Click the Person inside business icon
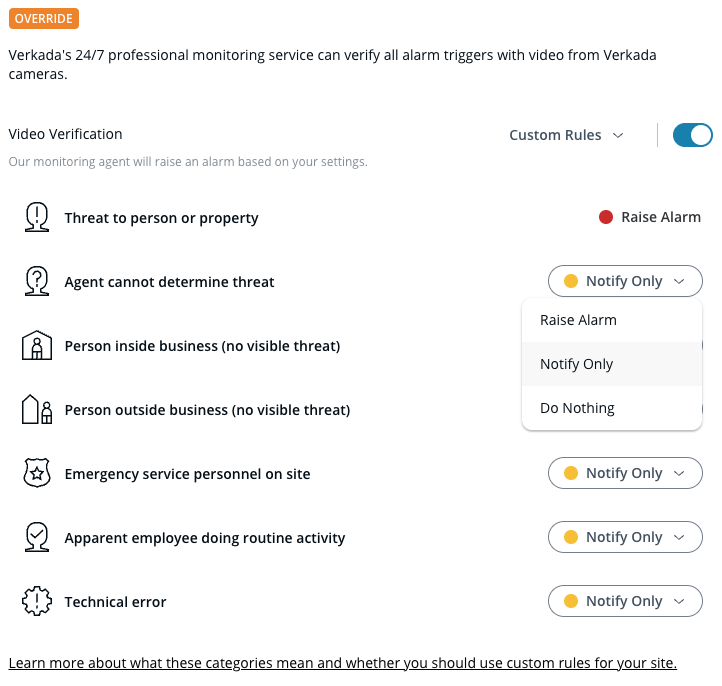The height and width of the screenshot is (686, 722). (x=37, y=346)
